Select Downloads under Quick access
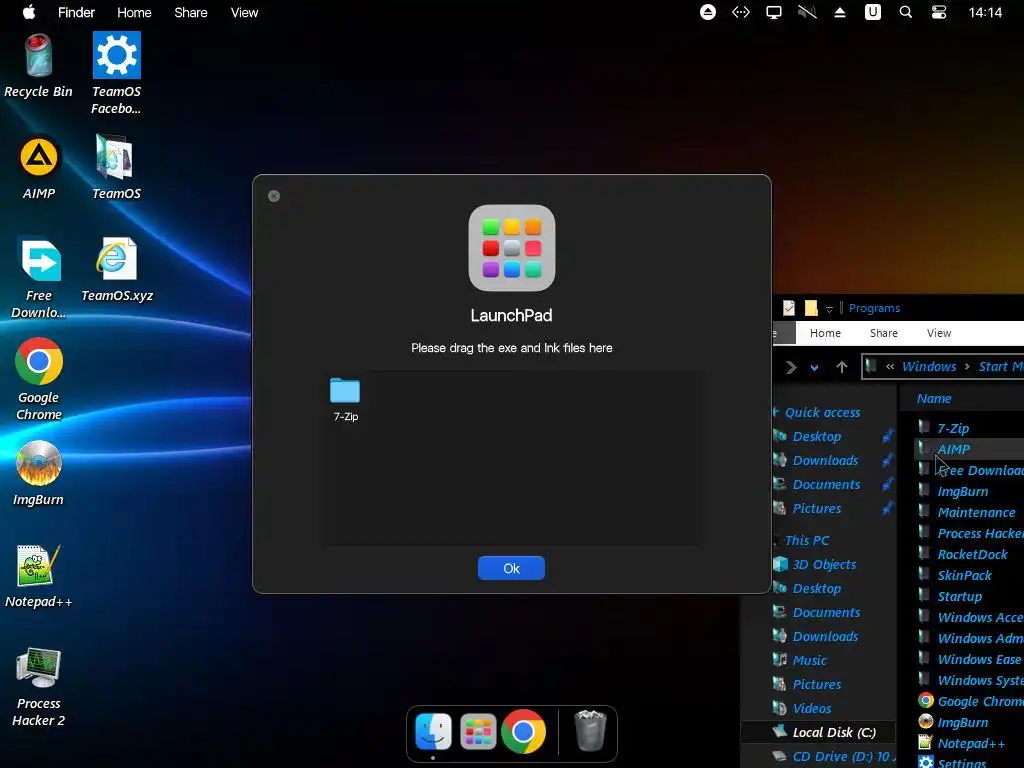The height and width of the screenshot is (768, 1024). [825, 460]
